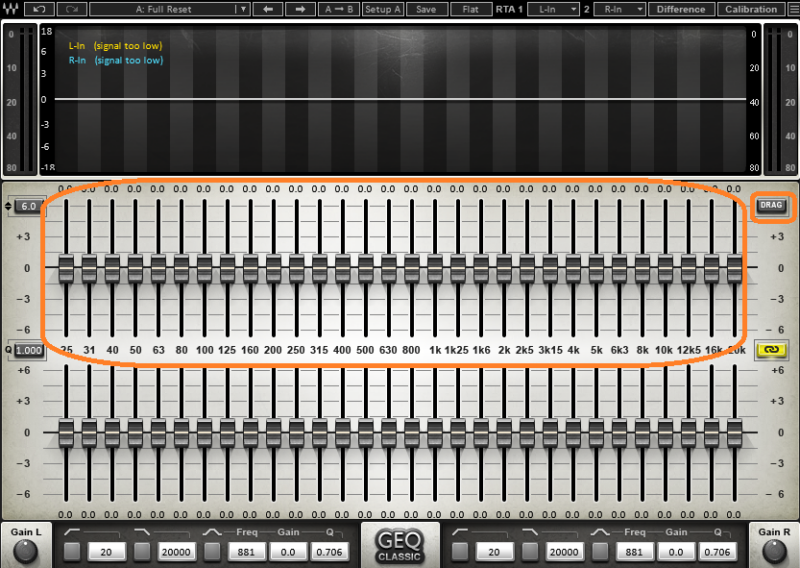
Task: Open the hamburger menu at top right
Action: point(791,9)
